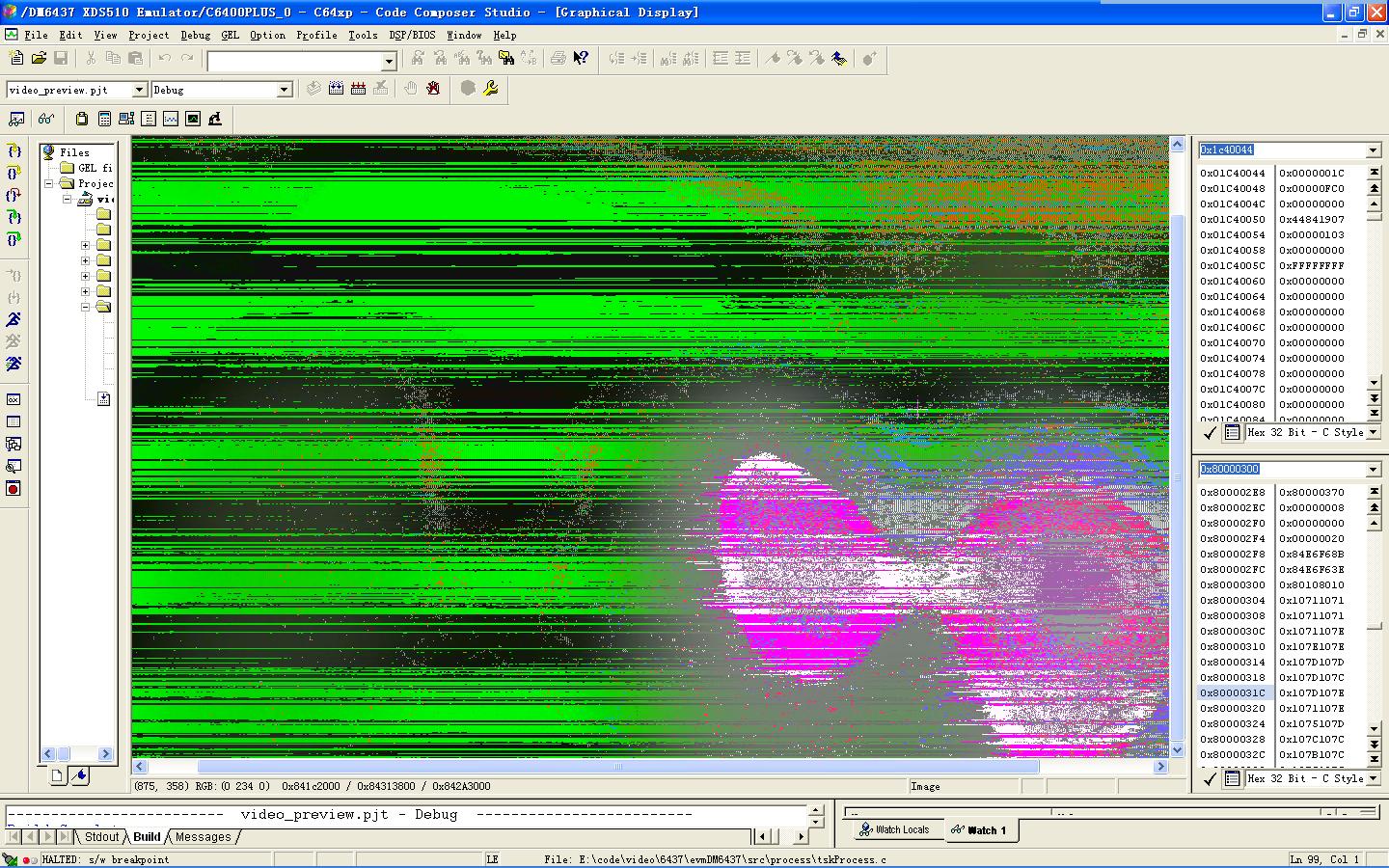The width and height of the screenshot is (1389, 868).
Task: Open the File menu
Action: coord(36,35)
